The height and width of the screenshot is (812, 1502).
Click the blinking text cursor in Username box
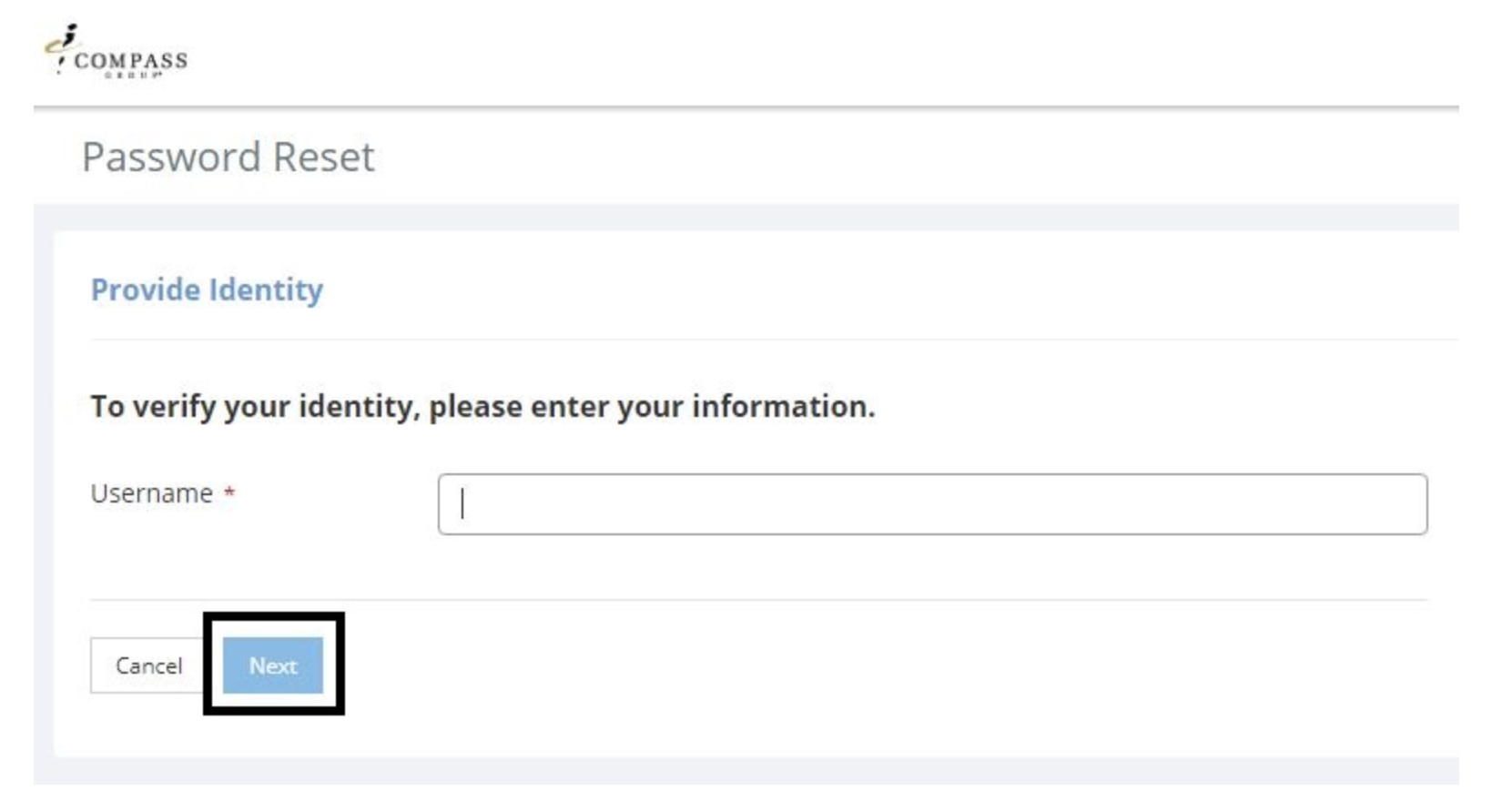[x=462, y=504]
